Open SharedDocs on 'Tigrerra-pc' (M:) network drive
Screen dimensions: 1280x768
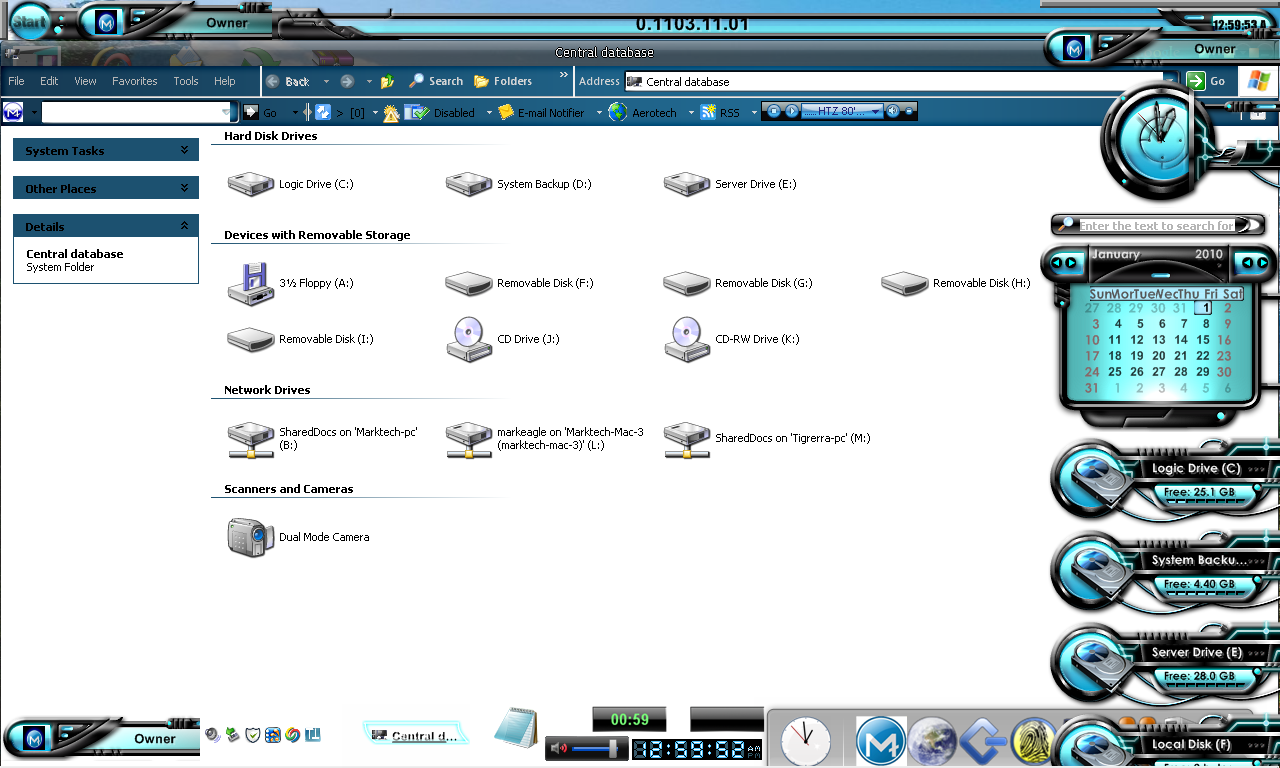pyautogui.click(x=687, y=438)
